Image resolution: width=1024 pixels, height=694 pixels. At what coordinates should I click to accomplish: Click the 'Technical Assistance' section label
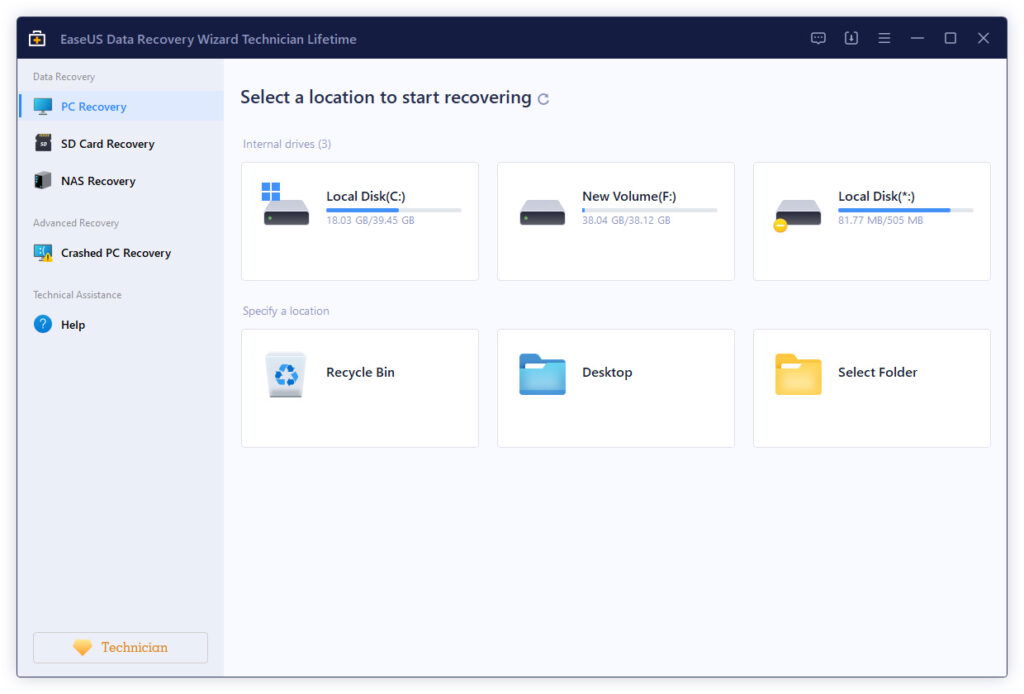coord(77,295)
